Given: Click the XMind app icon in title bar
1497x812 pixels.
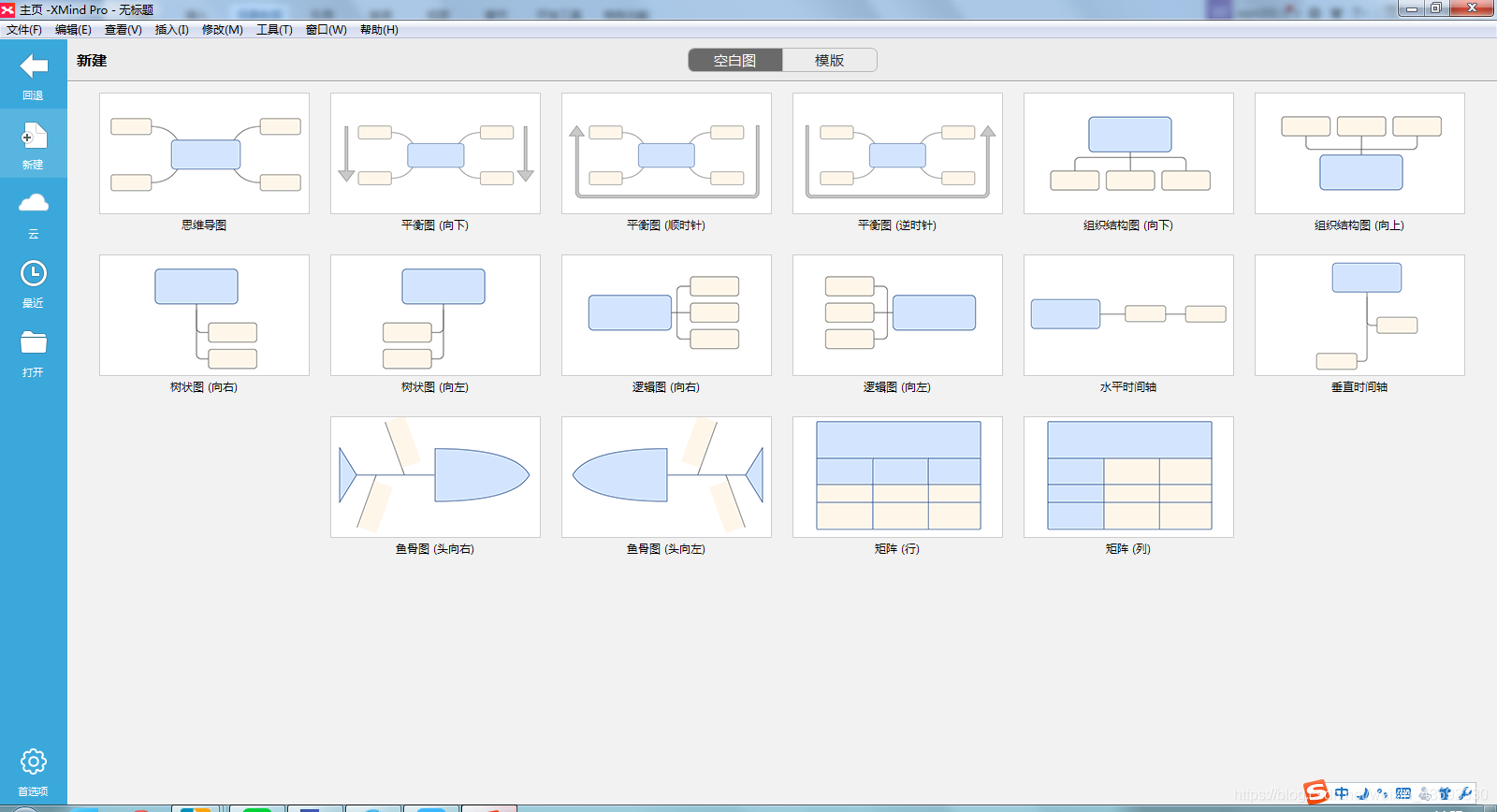Looking at the screenshot, I should (8, 9).
